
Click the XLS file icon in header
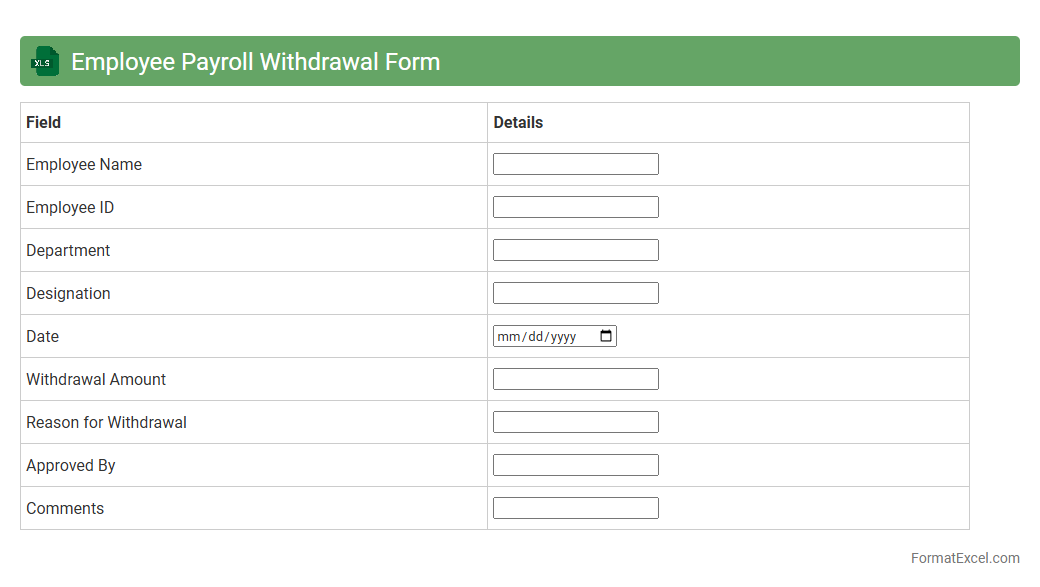(45, 62)
